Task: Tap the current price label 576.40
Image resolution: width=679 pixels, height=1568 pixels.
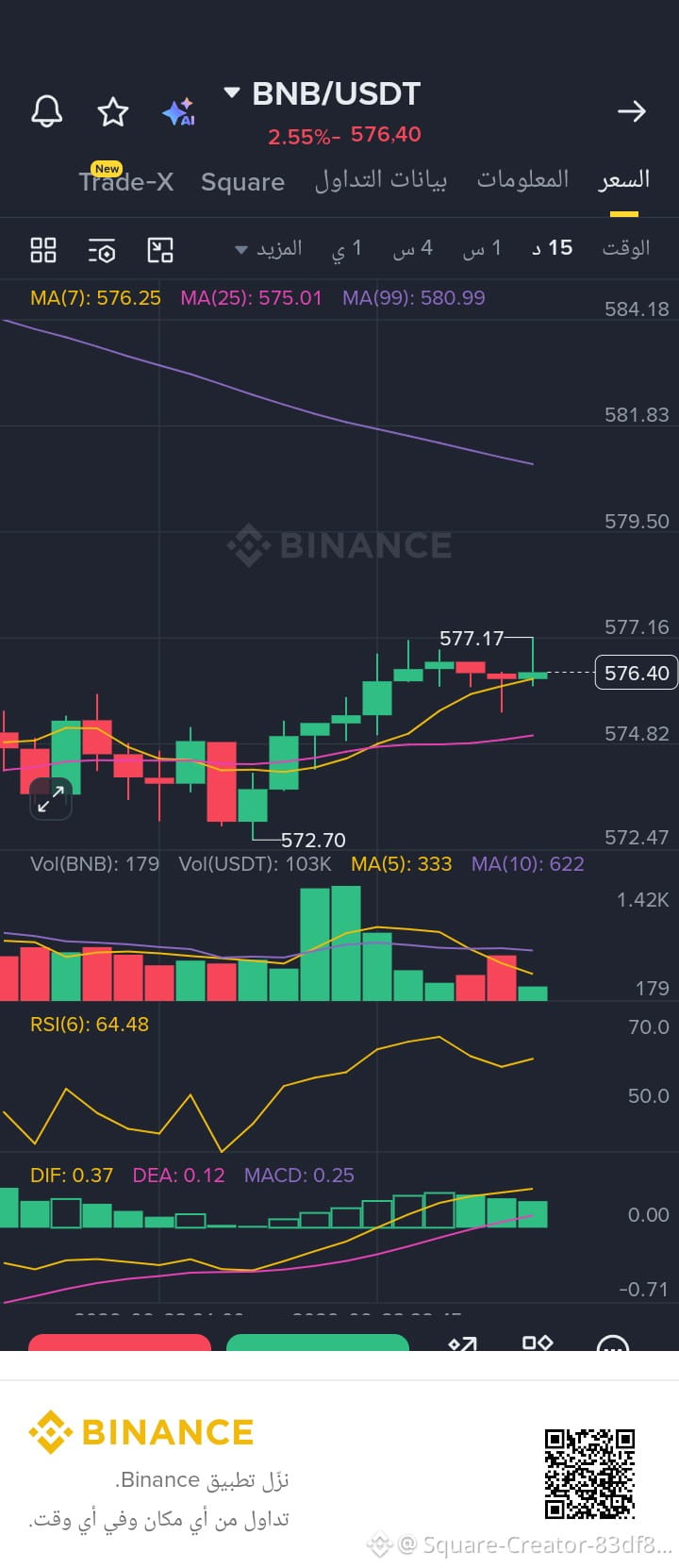Action: [x=637, y=673]
